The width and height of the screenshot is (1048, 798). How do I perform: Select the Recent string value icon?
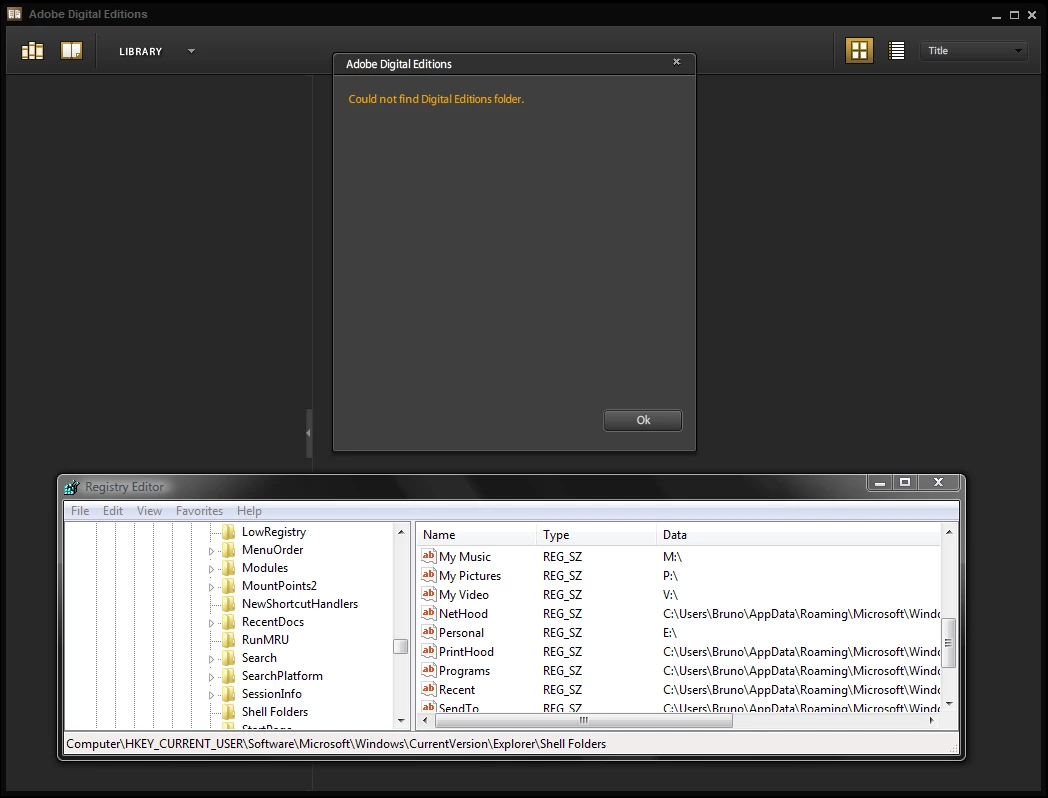pos(428,689)
